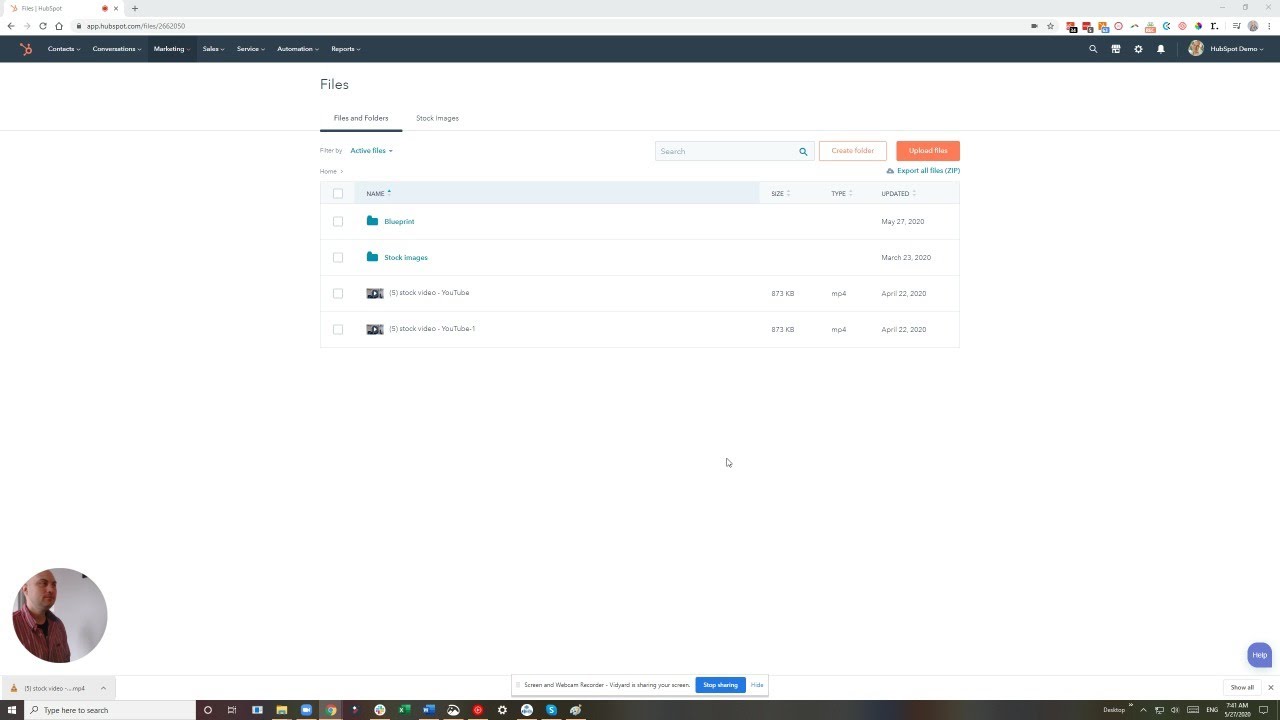Switch to Stock Images tab

pos(437,118)
